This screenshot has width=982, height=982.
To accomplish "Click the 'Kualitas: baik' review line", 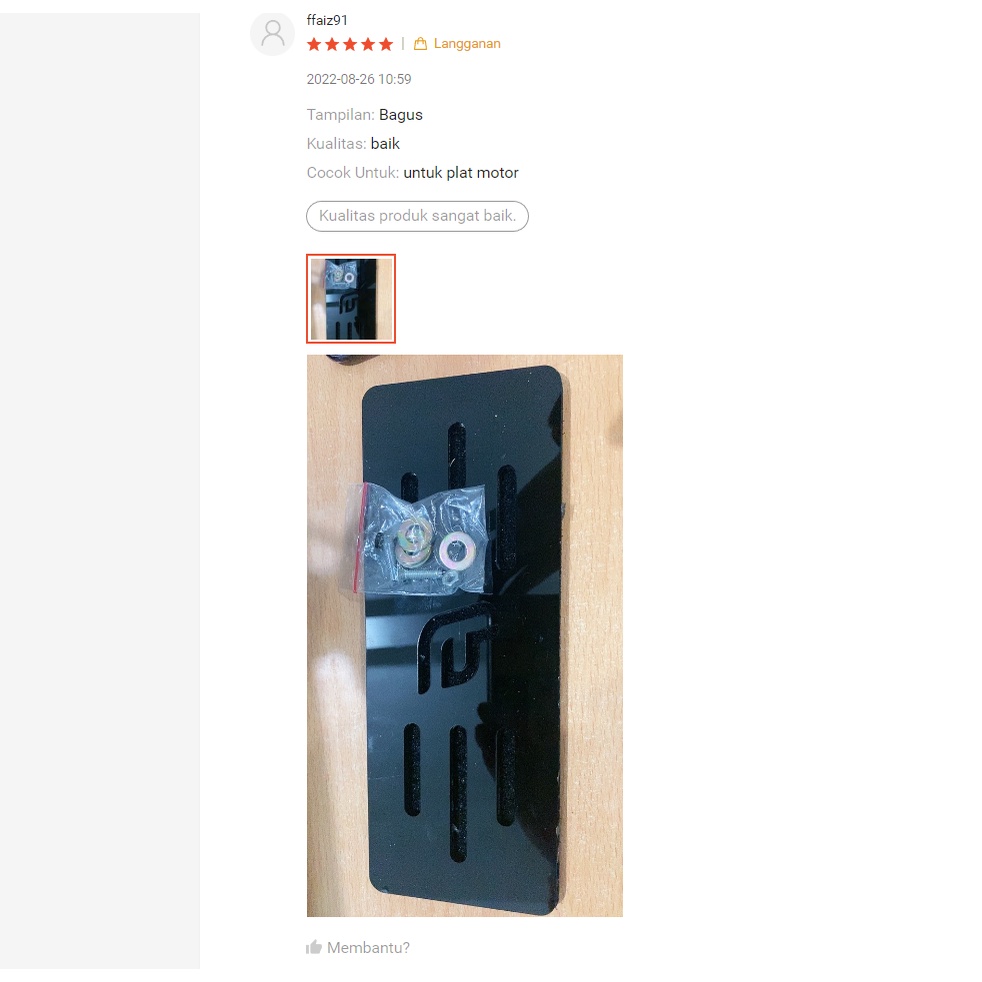I will click(353, 144).
